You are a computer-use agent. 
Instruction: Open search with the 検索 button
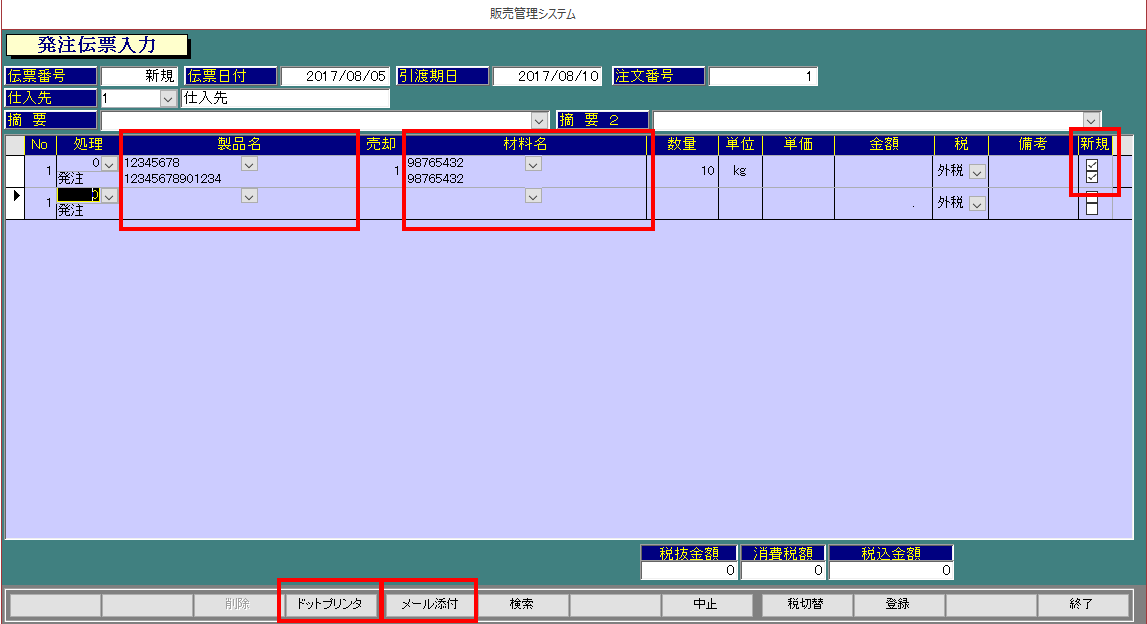pos(522,604)
